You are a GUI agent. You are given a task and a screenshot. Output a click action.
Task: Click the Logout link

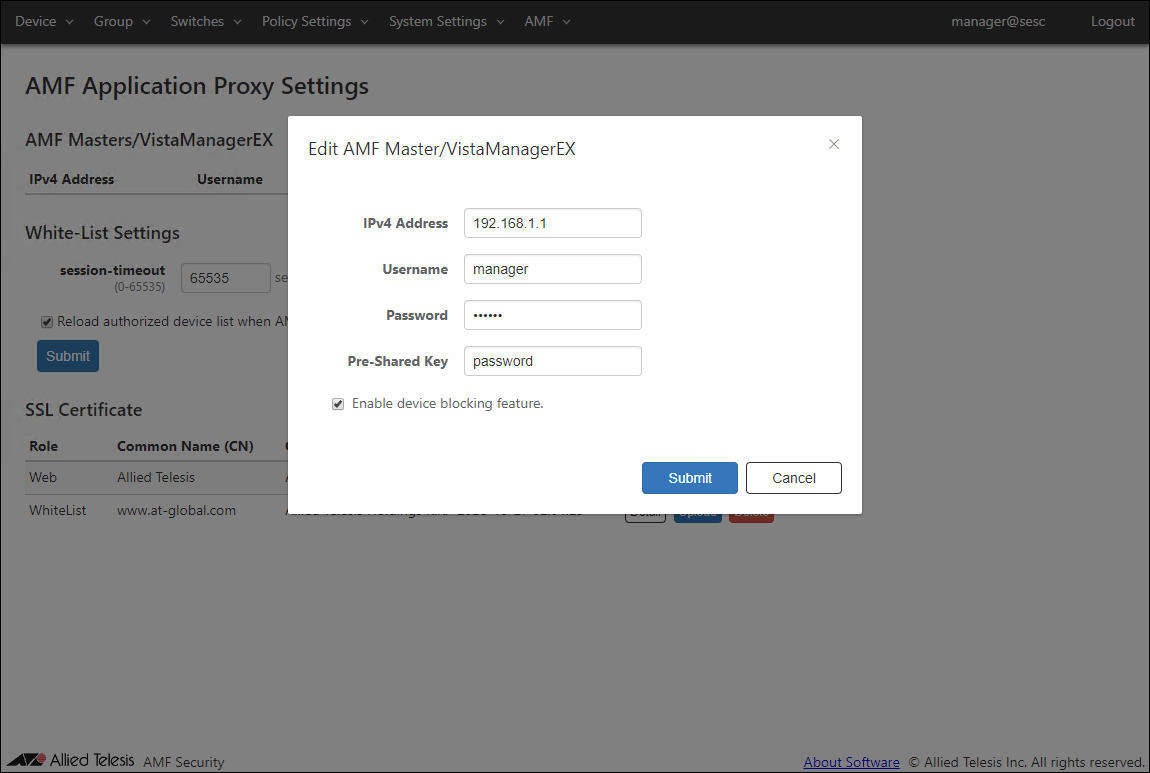pyautogui.click(x=1112, y=21)
